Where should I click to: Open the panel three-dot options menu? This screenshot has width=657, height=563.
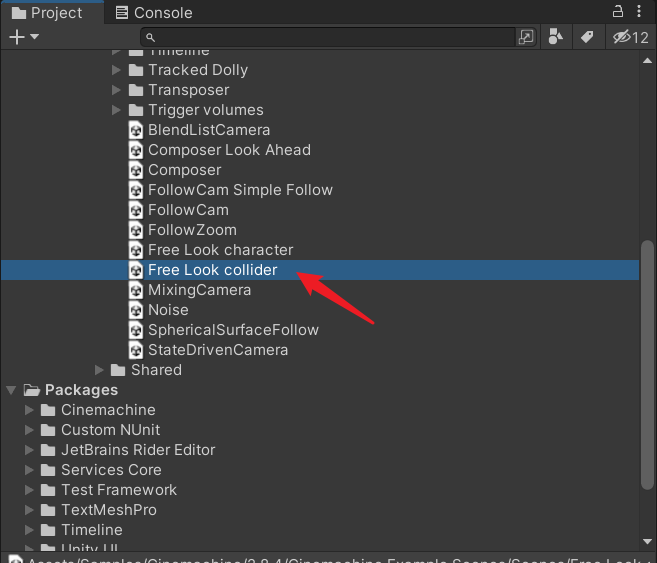639,11
